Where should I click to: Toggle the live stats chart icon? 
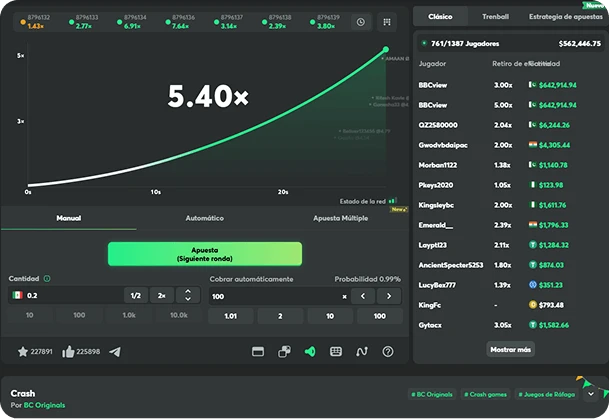(x=362, y=352)
